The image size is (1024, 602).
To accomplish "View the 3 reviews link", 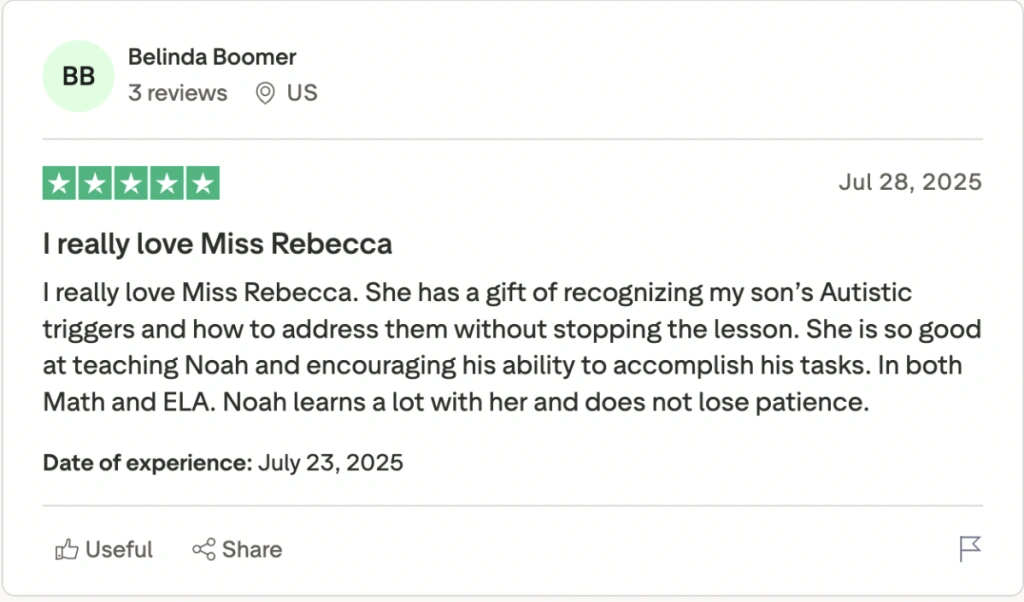I will 178,93.
